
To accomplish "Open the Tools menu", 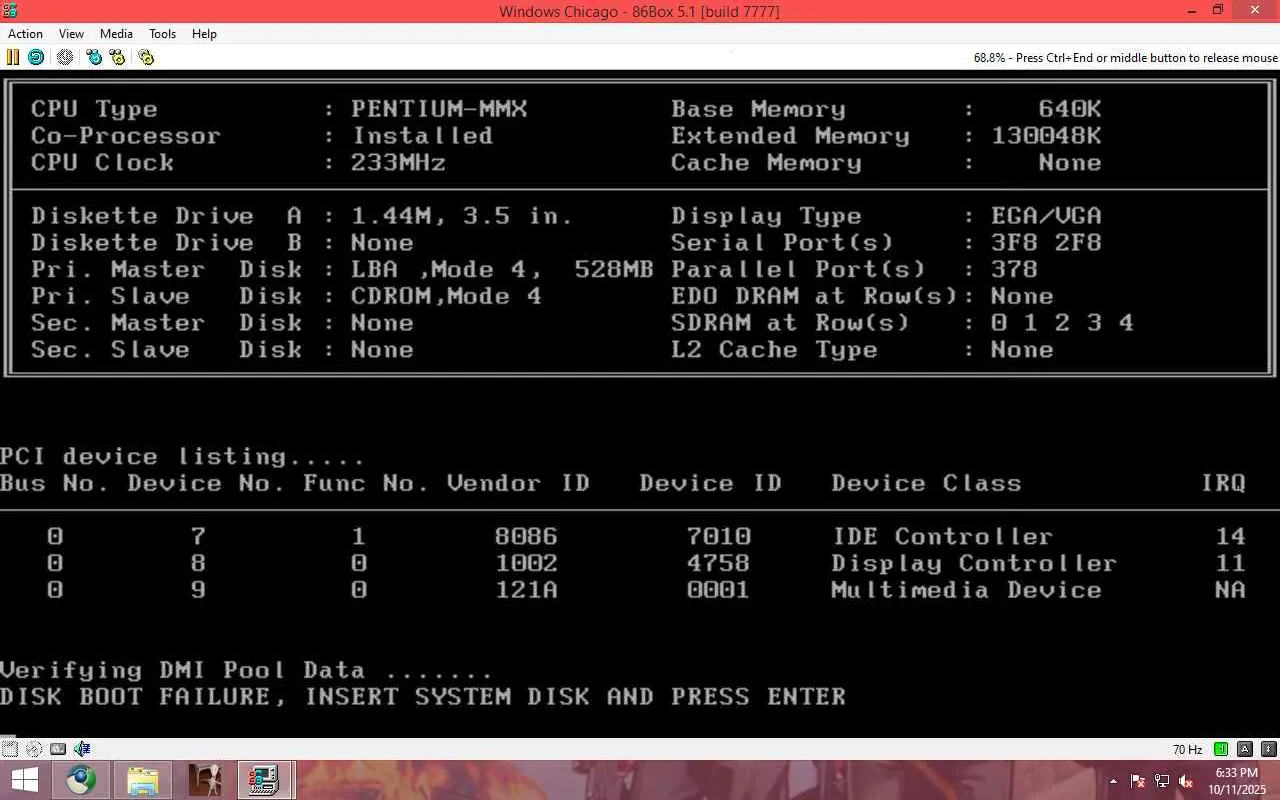I will 162,34.
